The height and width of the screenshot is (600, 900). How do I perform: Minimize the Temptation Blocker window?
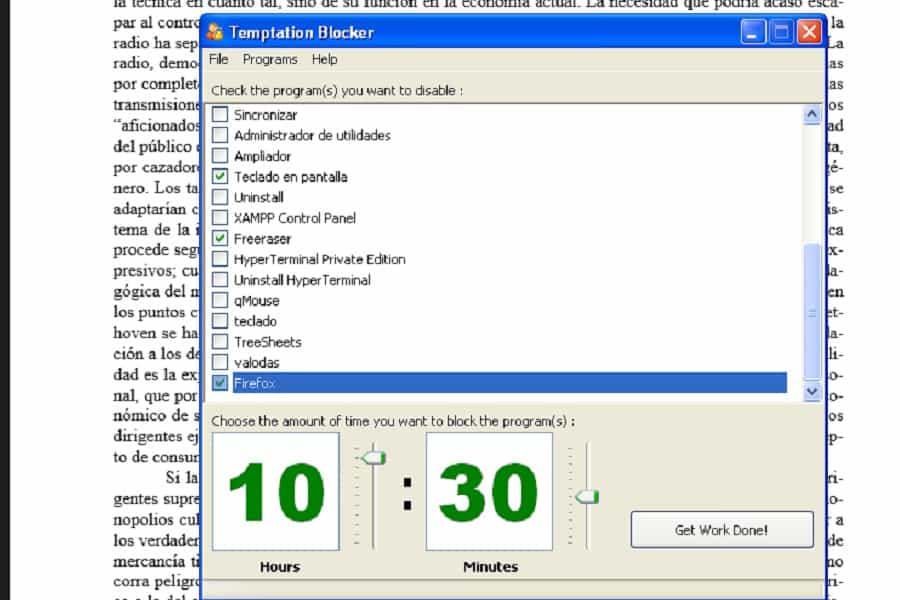753,32
